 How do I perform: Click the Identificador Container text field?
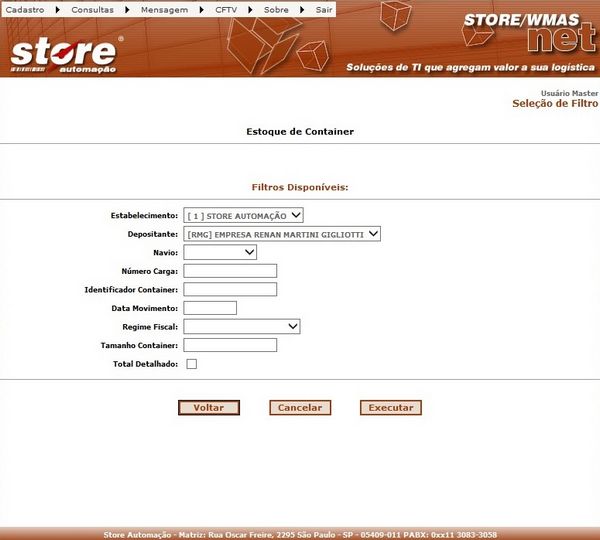pyautogui.click(x=230, y=289)
